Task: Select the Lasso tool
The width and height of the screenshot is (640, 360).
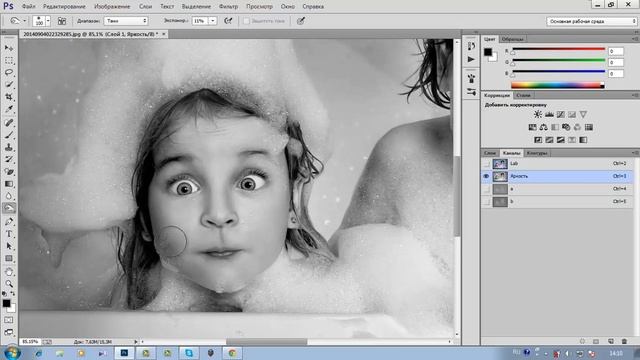Action: tap(9, 73)
